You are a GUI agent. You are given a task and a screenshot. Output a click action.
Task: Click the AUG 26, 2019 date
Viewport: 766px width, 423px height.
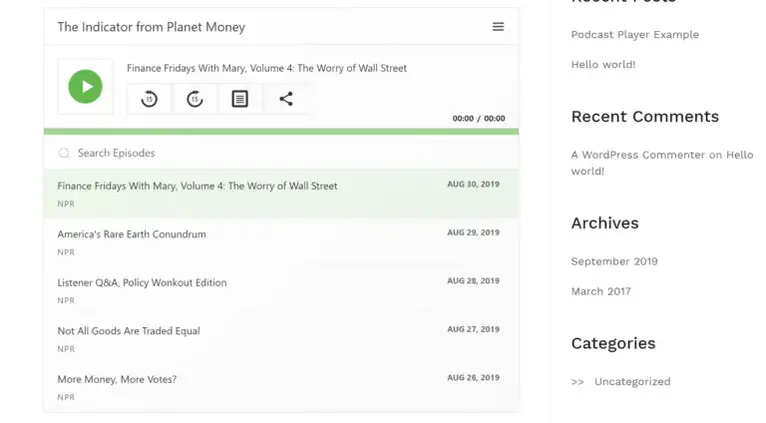point(473,378)
